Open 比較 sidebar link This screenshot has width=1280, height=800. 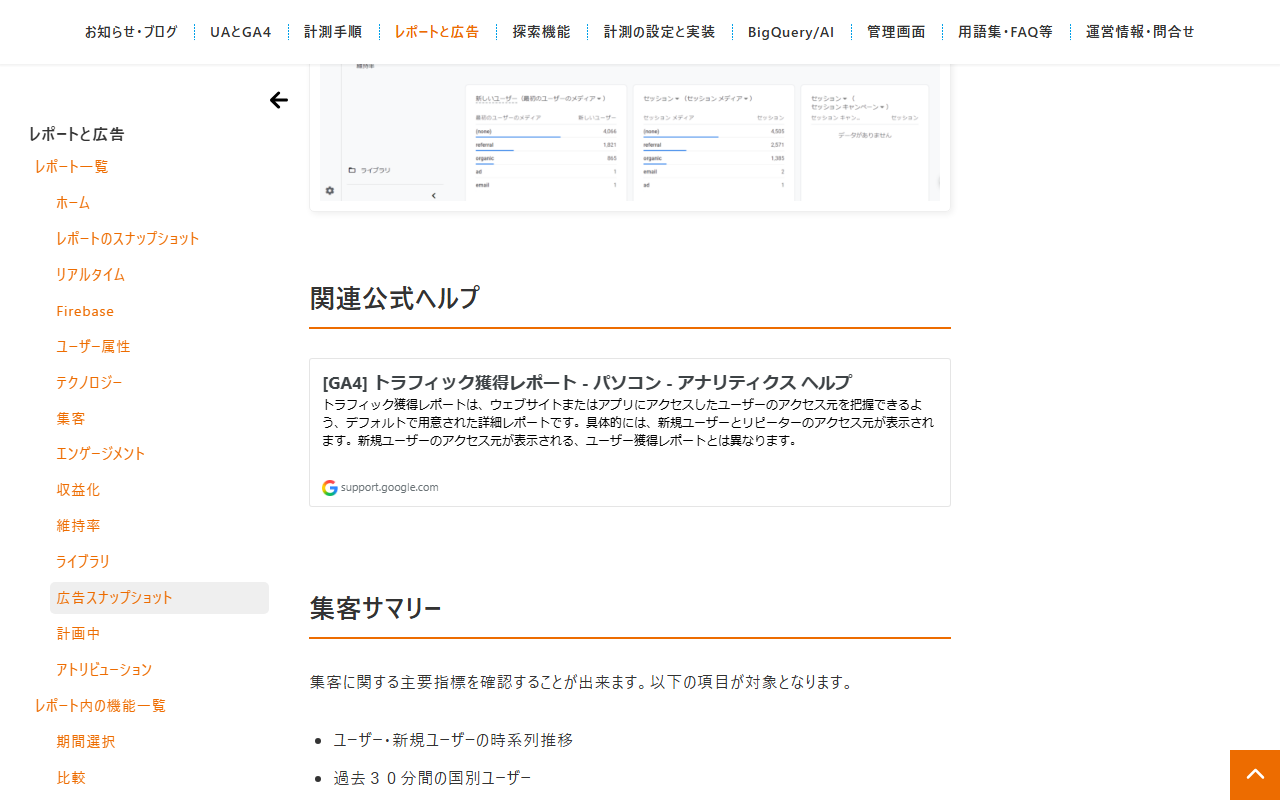[71, 778]
